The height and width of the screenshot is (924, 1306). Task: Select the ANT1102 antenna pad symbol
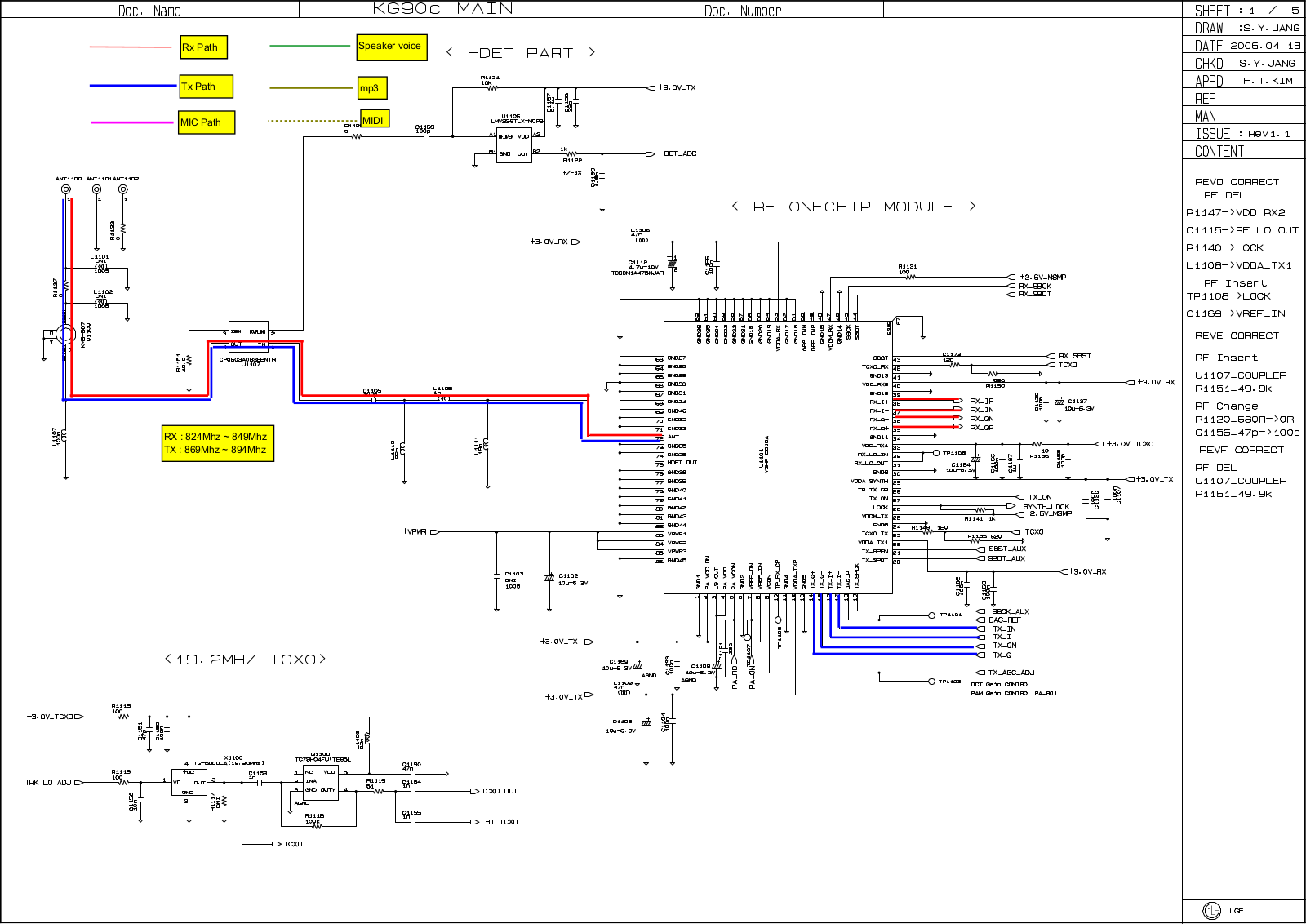[123, 189]
